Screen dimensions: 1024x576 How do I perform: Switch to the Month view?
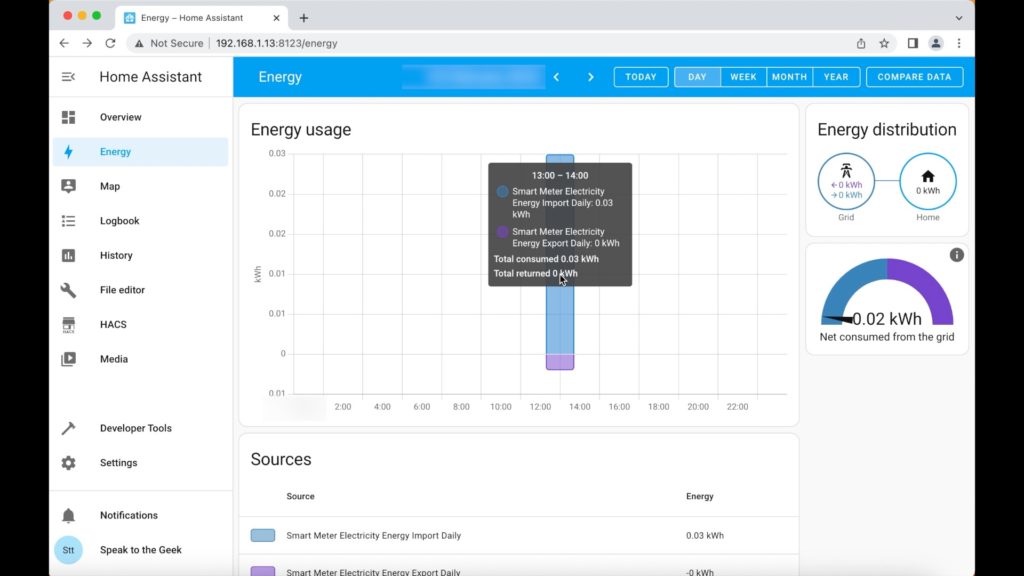pos(790,77)
